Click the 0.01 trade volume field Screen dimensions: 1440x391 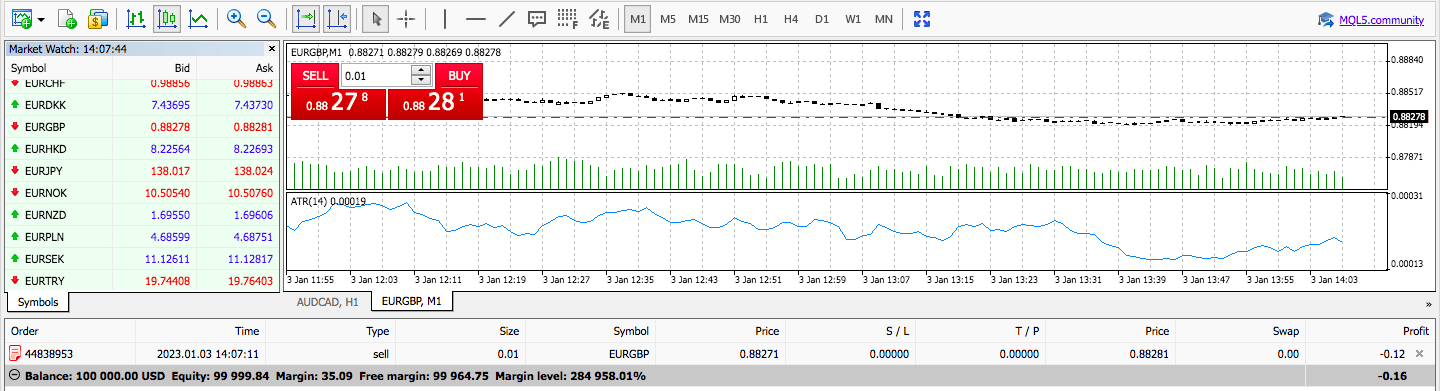coord(376,75)
